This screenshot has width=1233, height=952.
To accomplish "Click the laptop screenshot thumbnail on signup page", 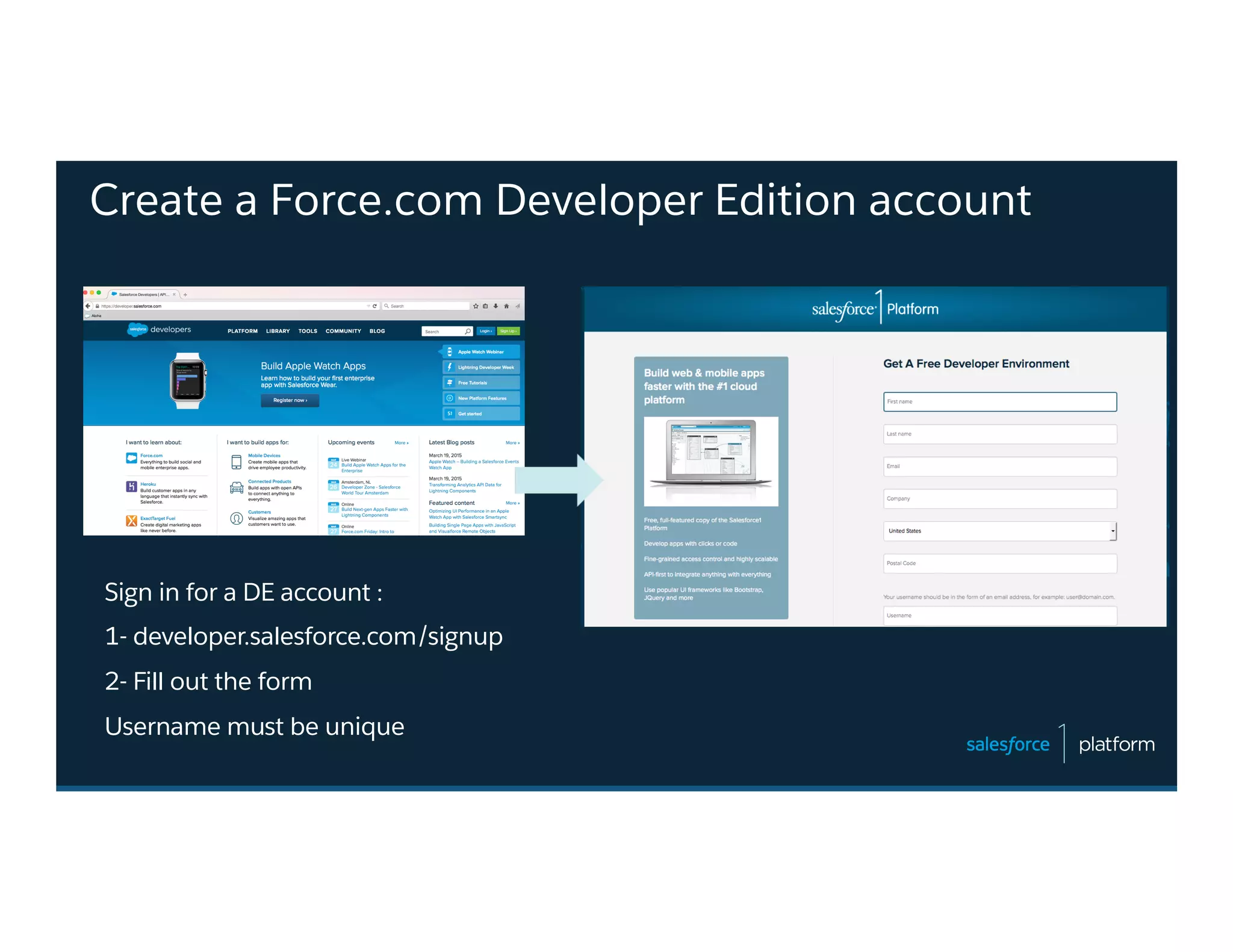I will [710, 461].
